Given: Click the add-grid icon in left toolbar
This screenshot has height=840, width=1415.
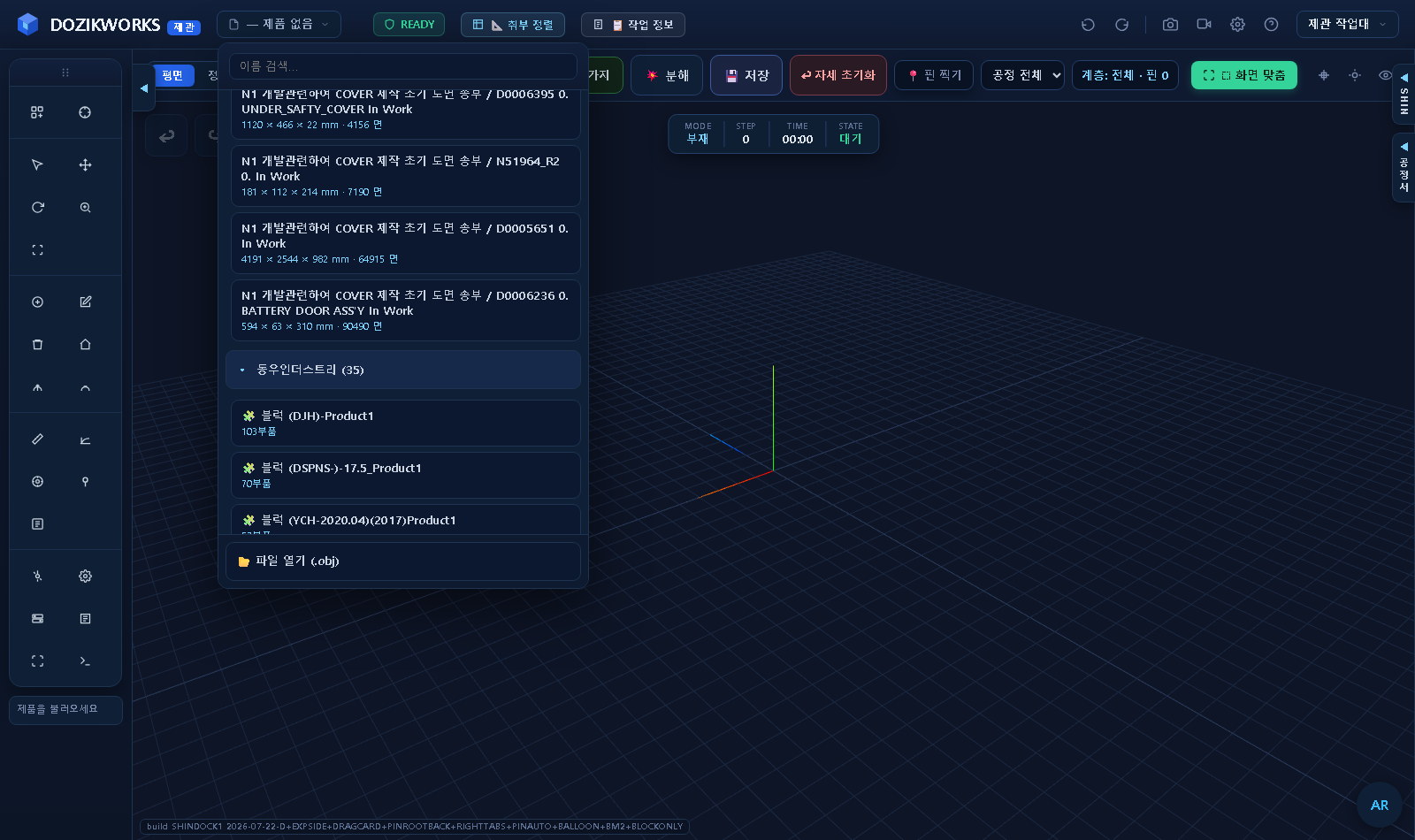Looking at the screenshot, I should point(37,112).
